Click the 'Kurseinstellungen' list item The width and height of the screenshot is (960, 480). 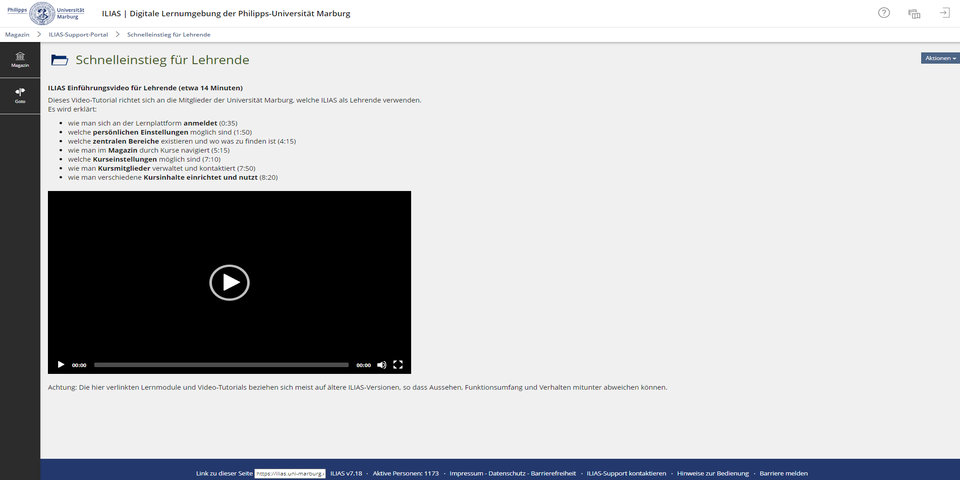point(144,159)
